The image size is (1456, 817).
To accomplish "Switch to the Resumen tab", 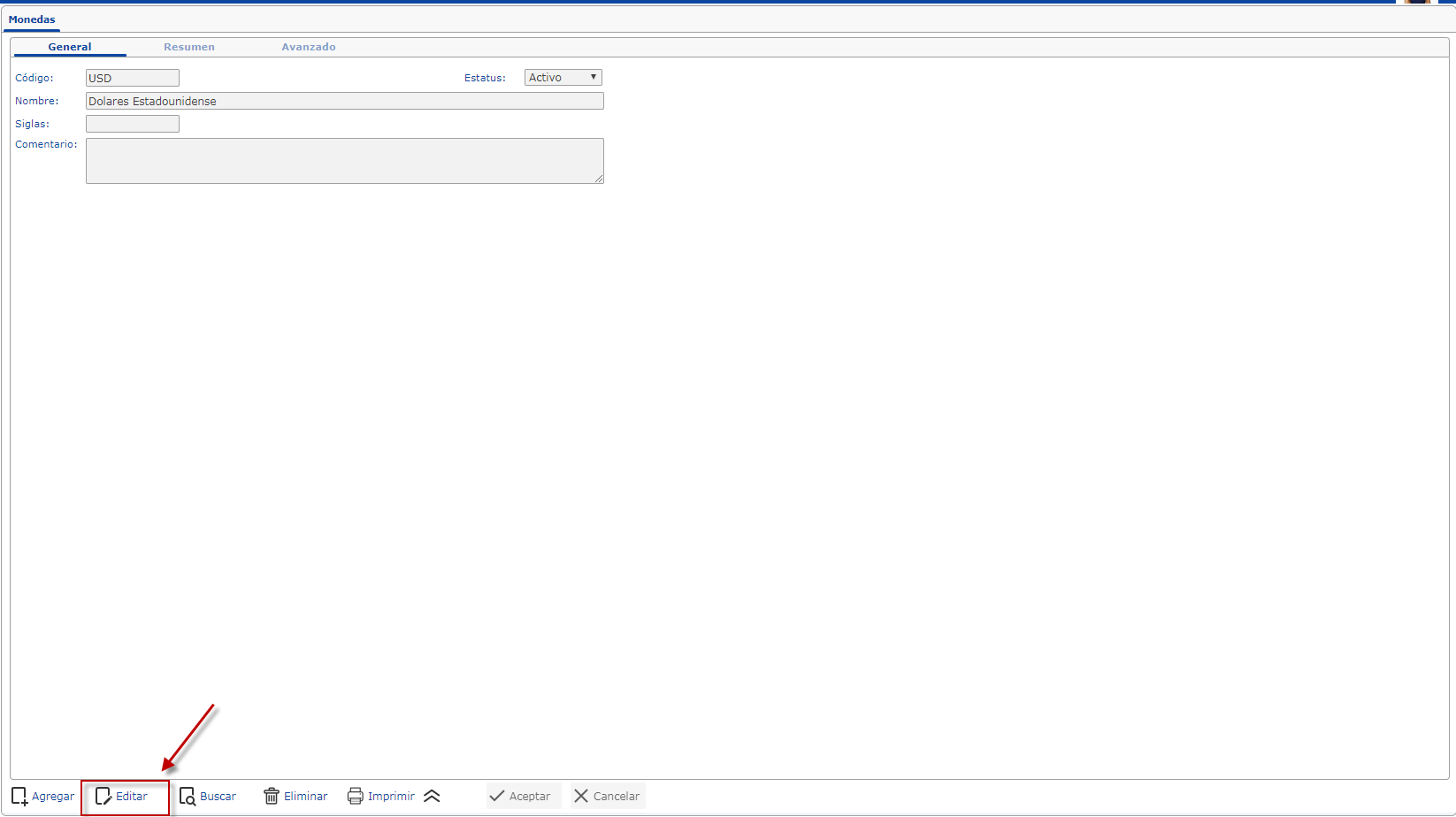I will 189,47.
